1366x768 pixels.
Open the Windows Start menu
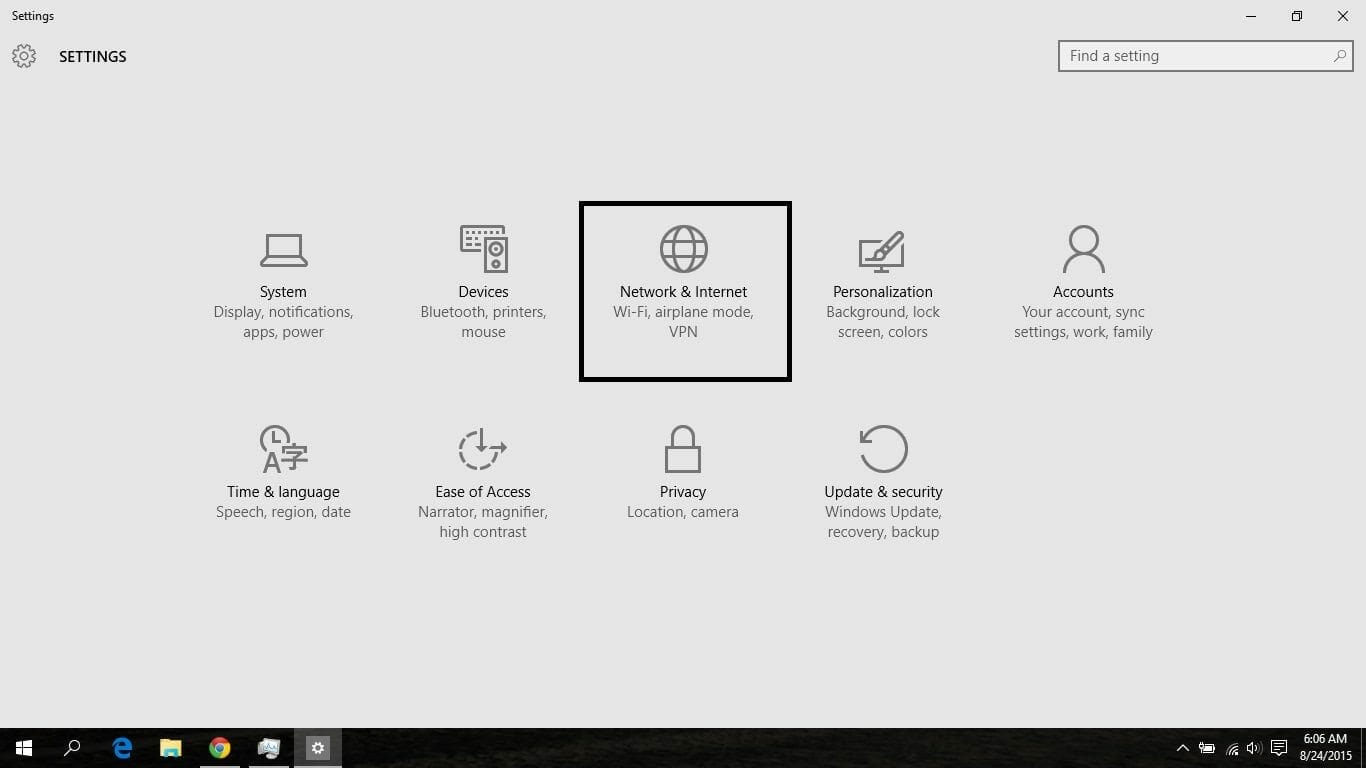24,748
